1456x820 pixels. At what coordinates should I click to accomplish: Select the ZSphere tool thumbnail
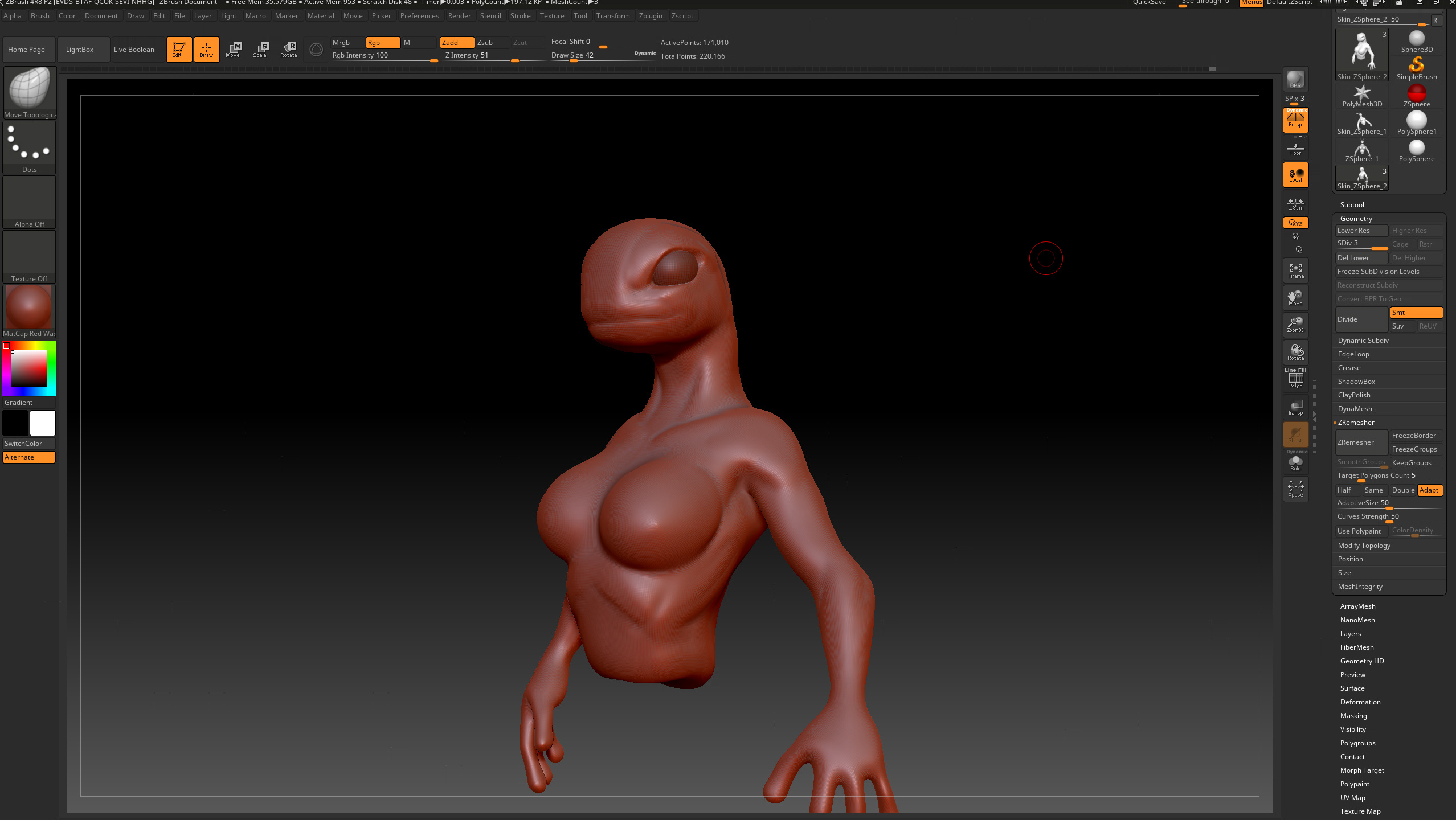click(1416, 95)
